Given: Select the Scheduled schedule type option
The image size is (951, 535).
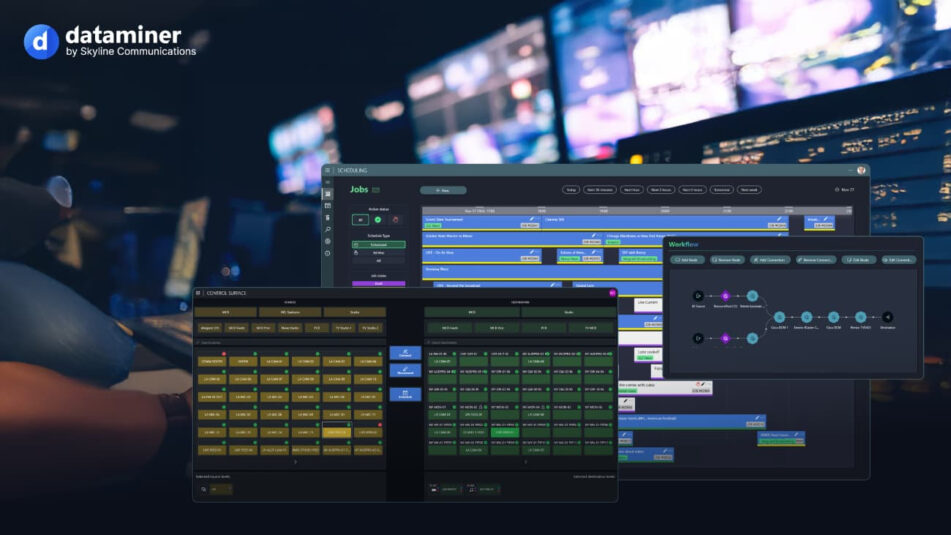Looking at the screenshot, I should click(x=379, y=244).
